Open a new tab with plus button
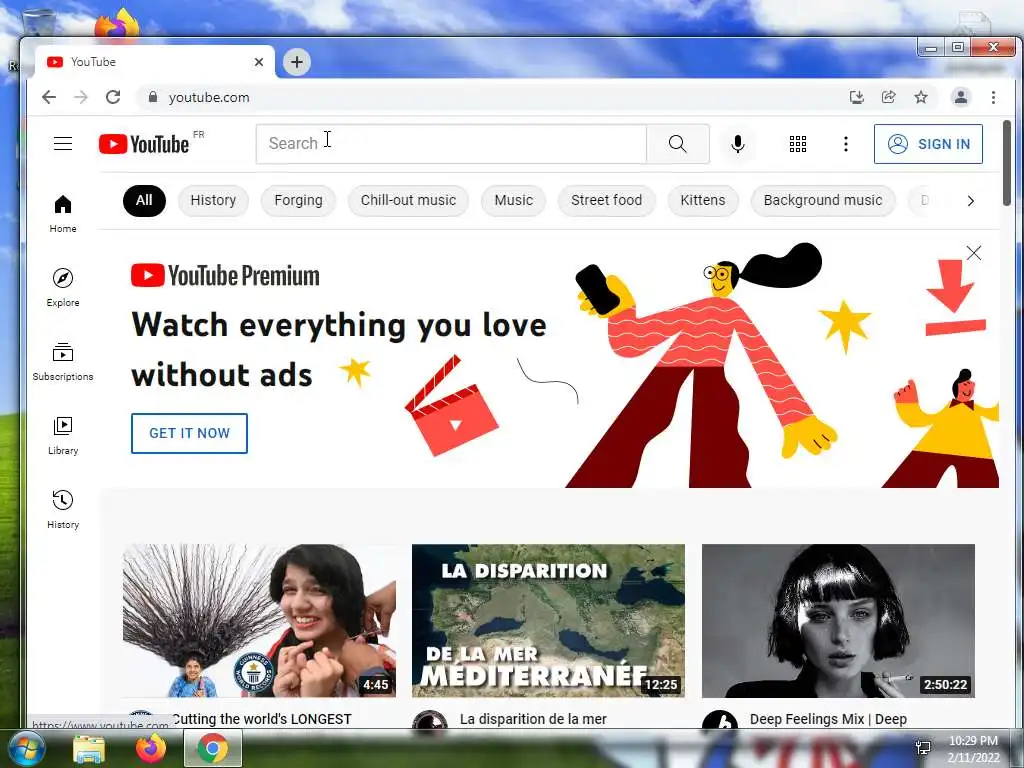 (x=297, y=62)
